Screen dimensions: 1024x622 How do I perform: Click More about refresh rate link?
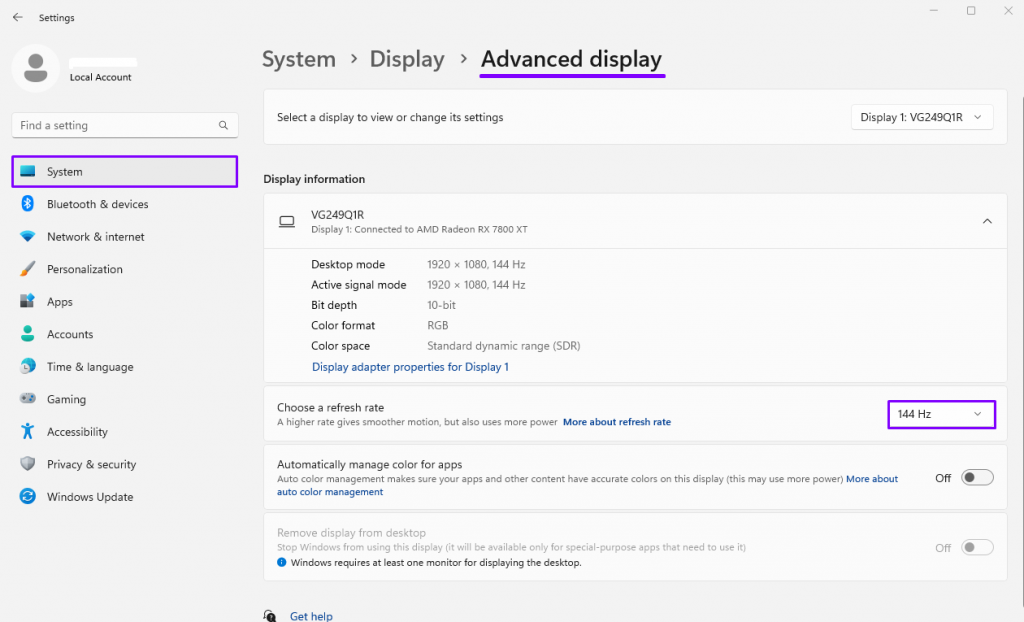pyautogui.click(x=616, y=422)
